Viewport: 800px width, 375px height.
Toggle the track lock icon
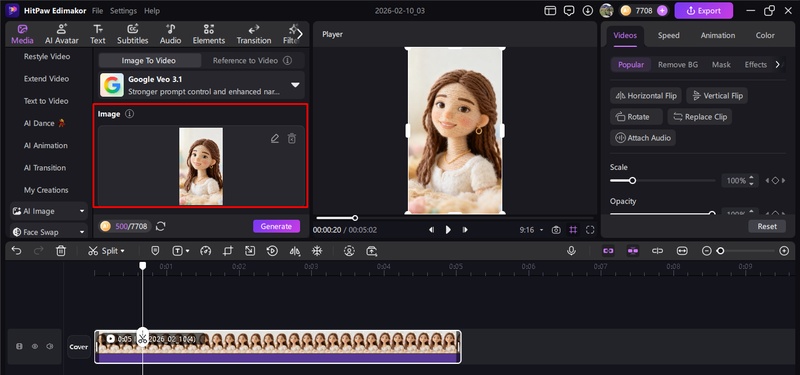tap(19, 346)
